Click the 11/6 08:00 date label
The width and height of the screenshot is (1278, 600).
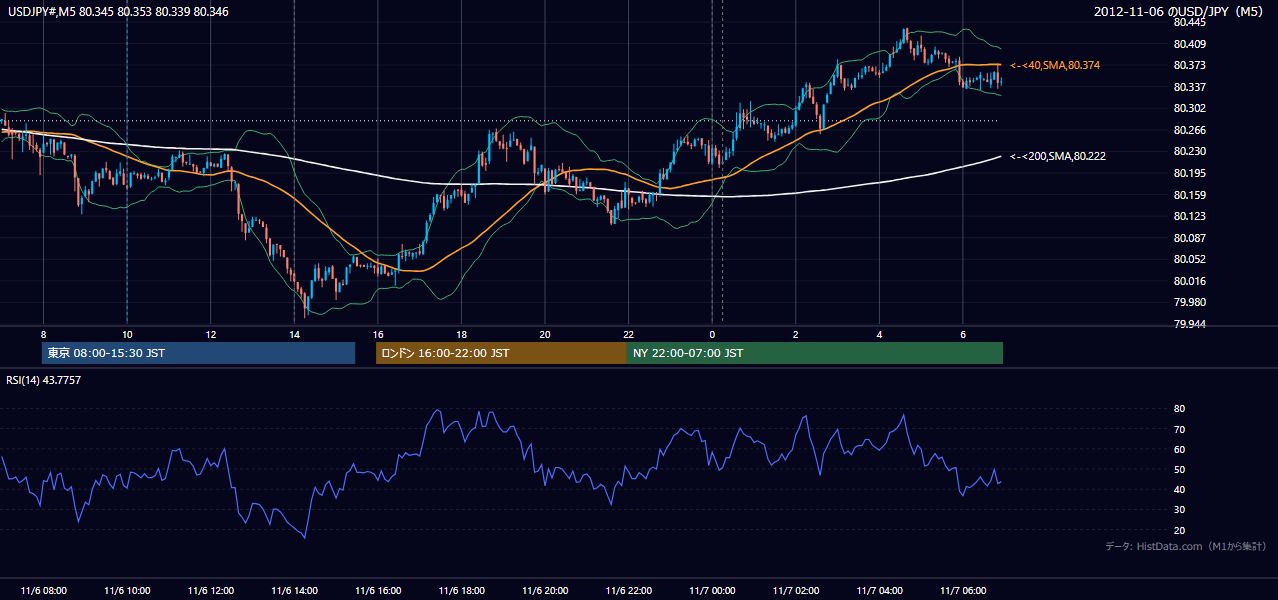pyautogui.click(x=43, y=590)
